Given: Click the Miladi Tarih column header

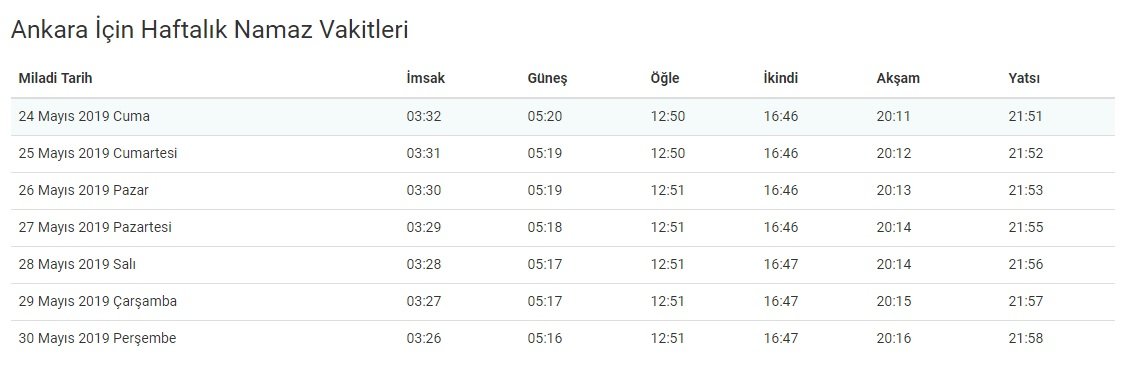Looking at the screenshot, I should click(55, 78).
